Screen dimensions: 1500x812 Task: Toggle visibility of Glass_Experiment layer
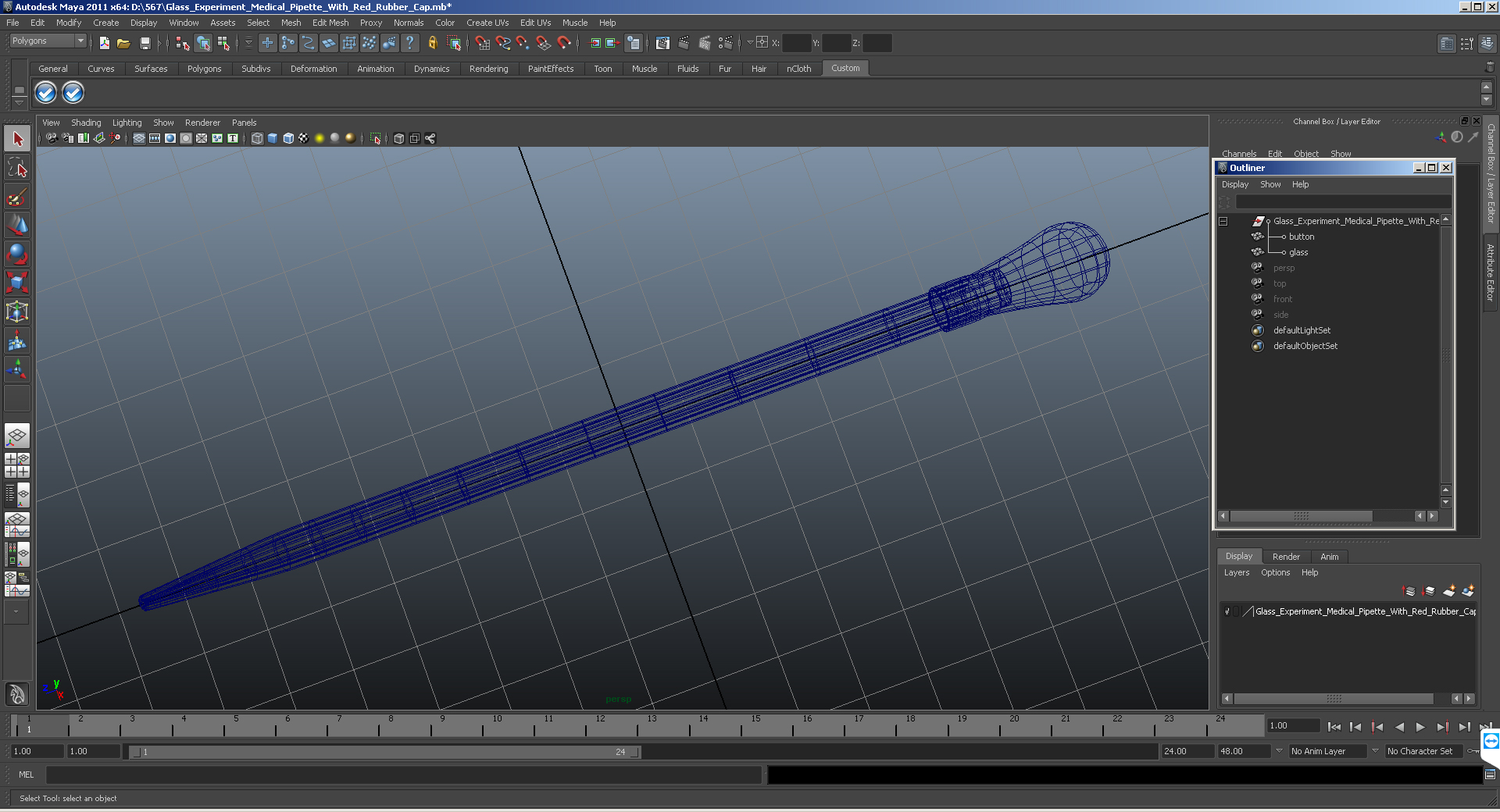(1227, 611)
